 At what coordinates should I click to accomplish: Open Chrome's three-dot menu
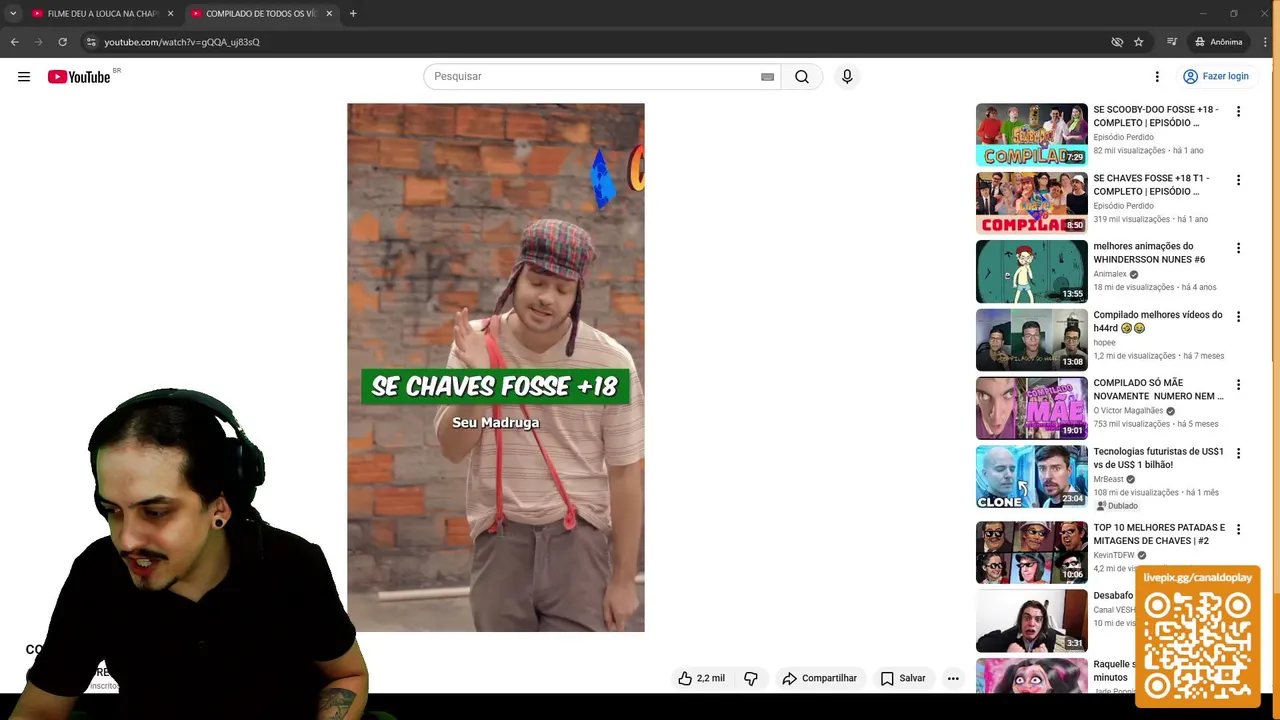click(x=1266, y=42)
